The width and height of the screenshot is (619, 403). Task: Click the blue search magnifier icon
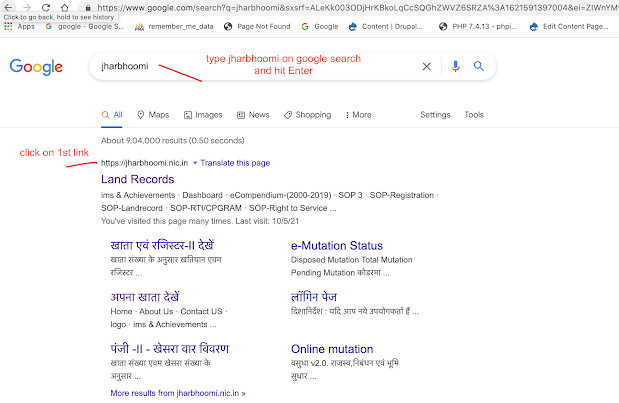[x=478, y=66]
